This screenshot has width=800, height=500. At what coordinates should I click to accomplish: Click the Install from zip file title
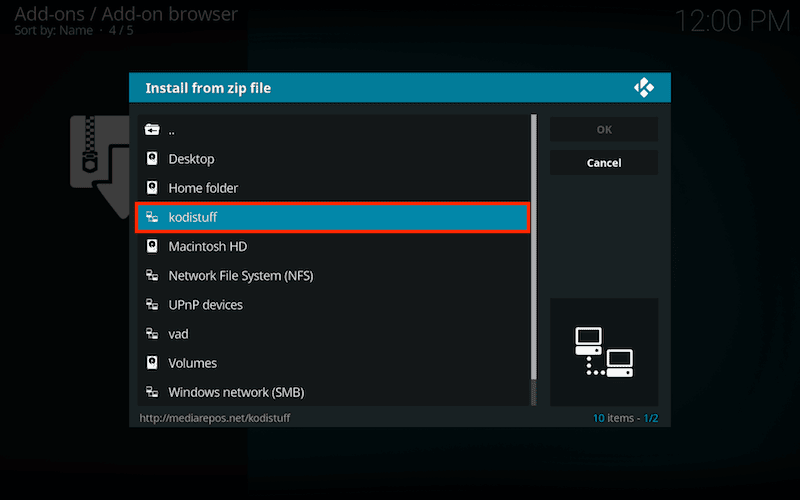pos(208,88)
